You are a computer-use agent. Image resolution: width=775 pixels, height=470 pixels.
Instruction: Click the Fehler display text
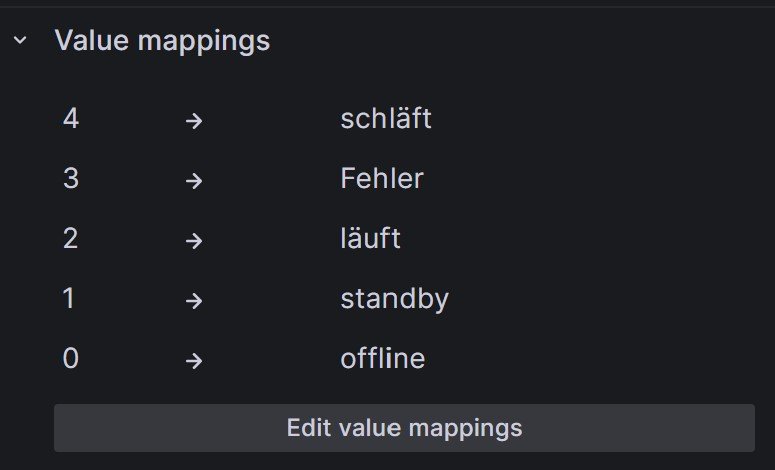point(382,179)
